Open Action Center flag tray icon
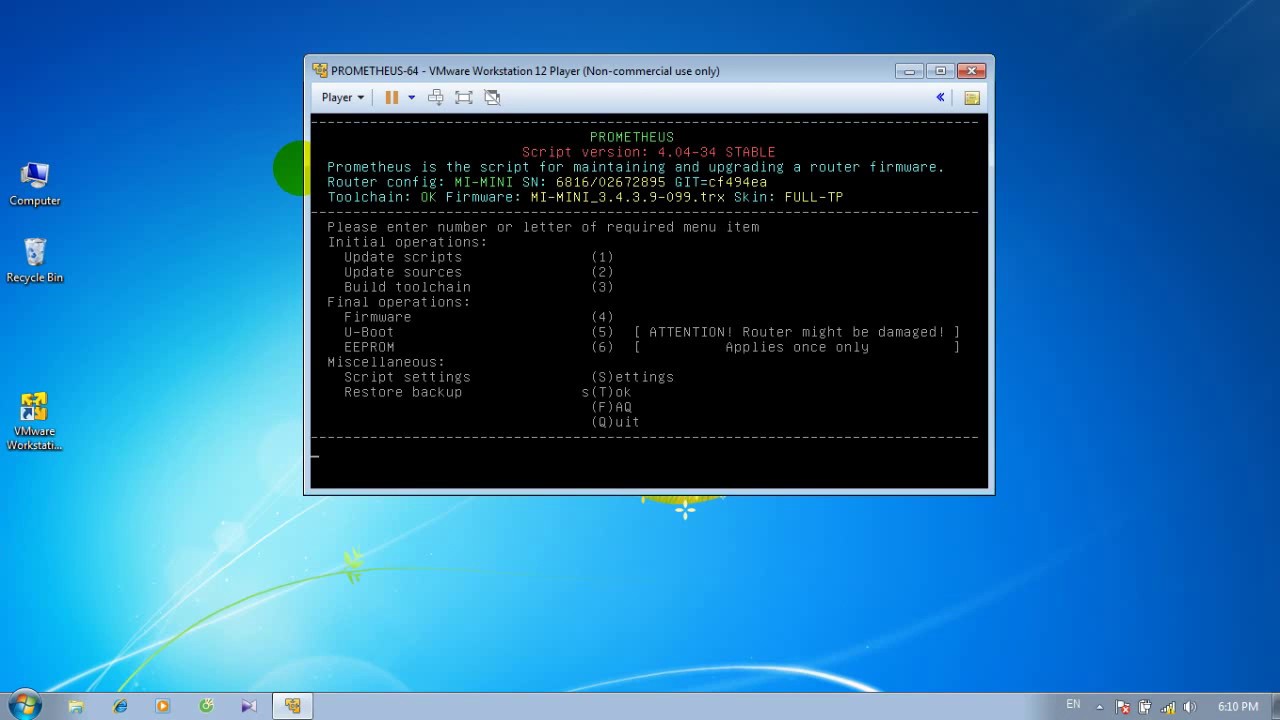1280x720 pixels. (1123, 707)
